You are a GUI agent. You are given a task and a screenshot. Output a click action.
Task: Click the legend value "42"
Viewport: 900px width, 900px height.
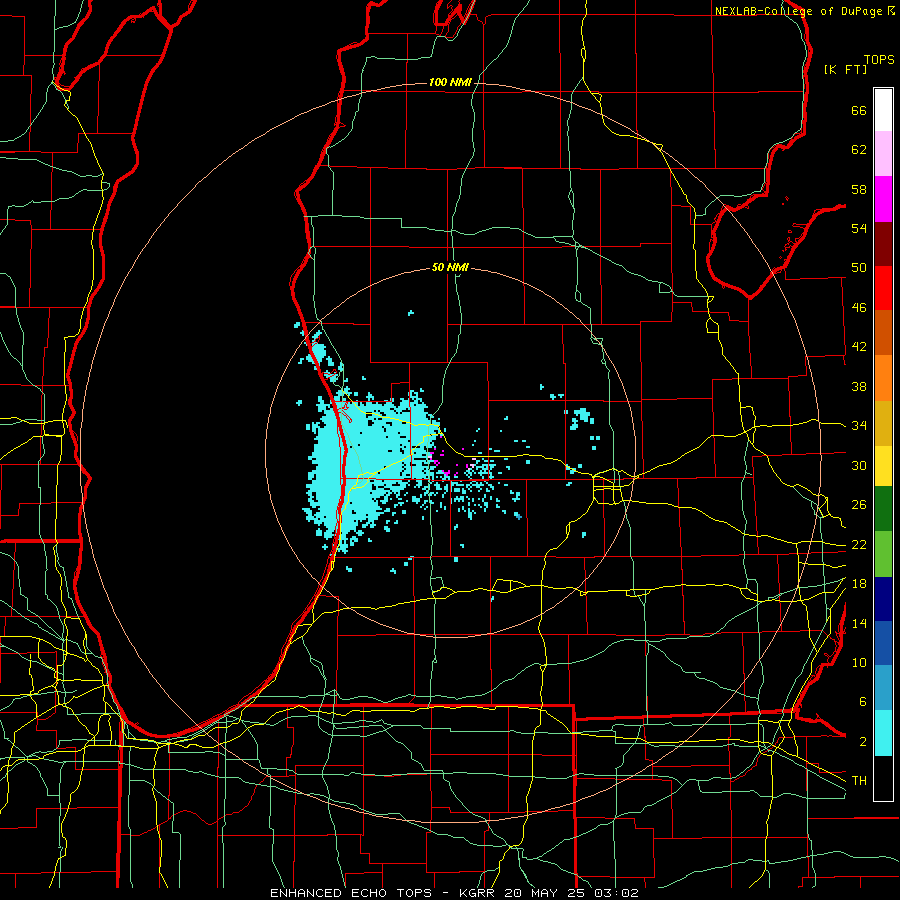tap(859, 347)
